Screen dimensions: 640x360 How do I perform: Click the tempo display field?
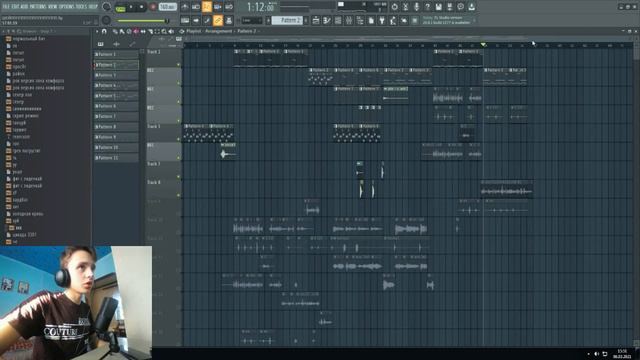click(x=168, y=7)
